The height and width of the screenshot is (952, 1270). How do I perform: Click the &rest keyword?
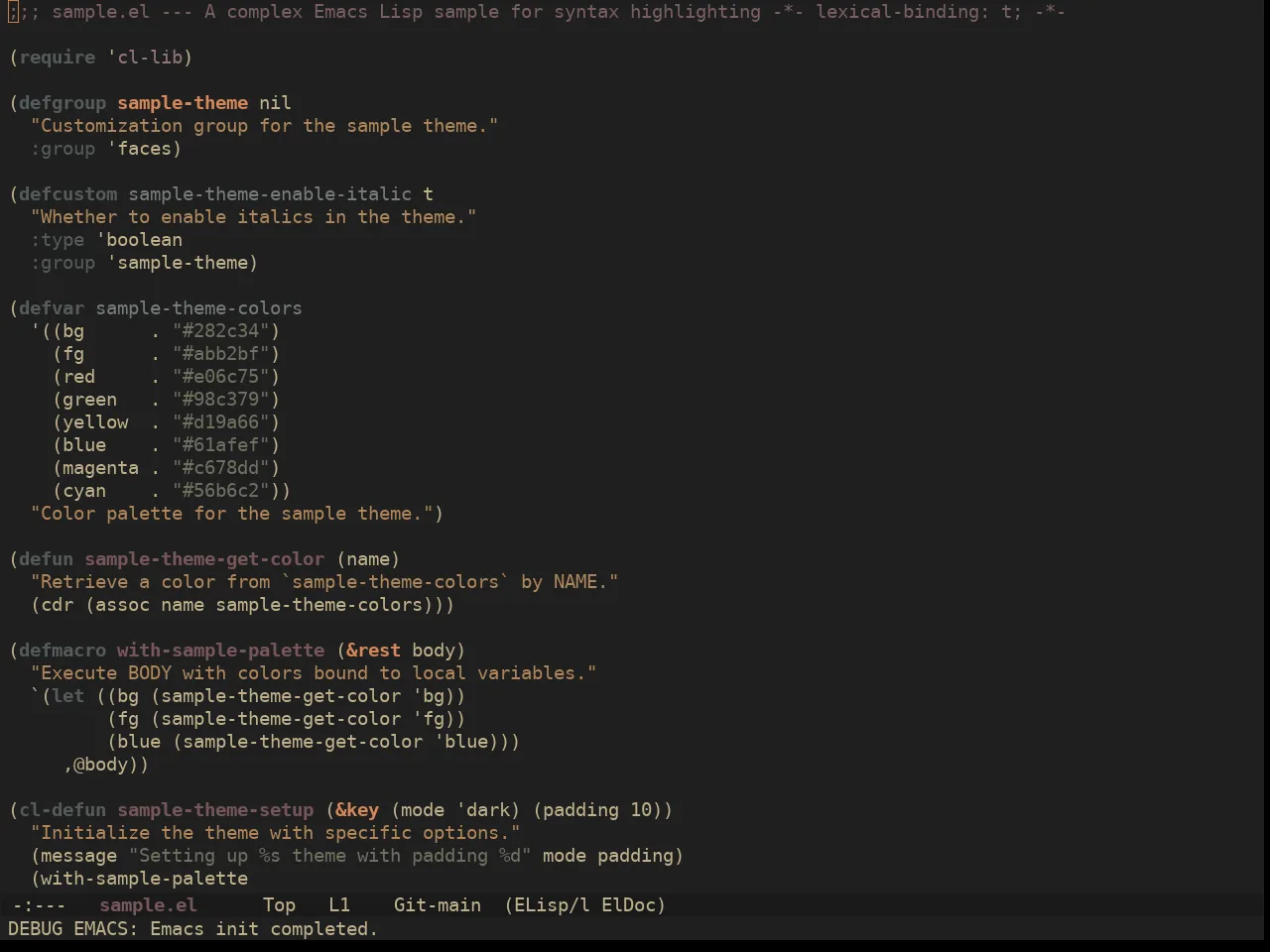[373, 651]
